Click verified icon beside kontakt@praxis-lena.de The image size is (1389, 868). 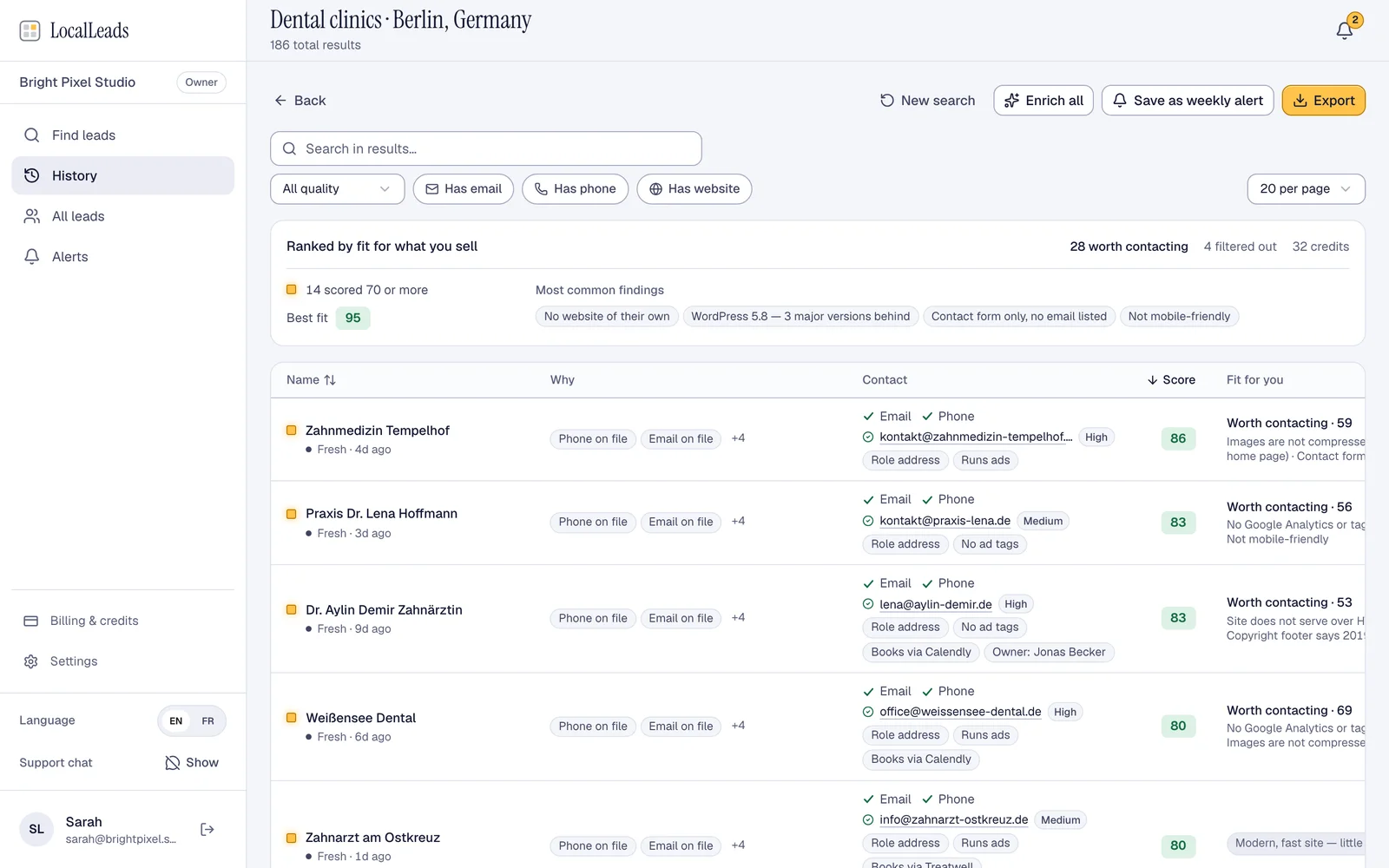point(868,521)
